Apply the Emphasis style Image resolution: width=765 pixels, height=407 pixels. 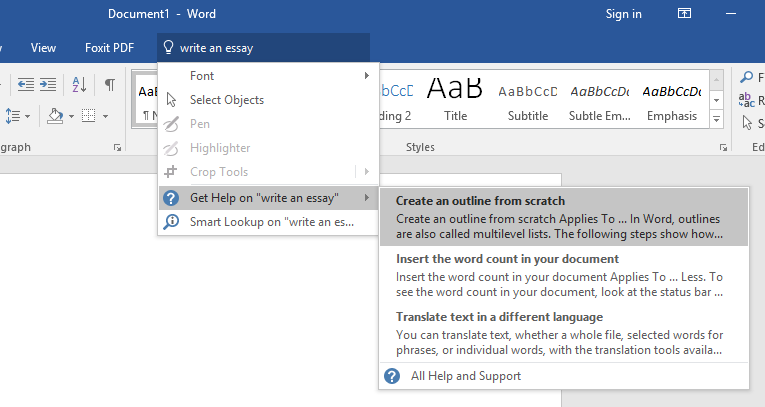(x=672, y=100)
